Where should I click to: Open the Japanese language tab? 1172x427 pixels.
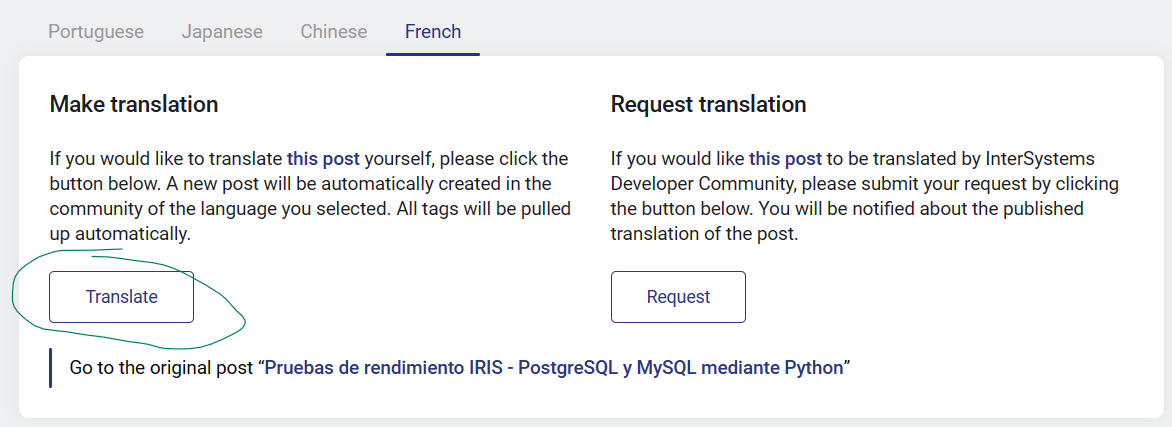(x=222, y=32)
